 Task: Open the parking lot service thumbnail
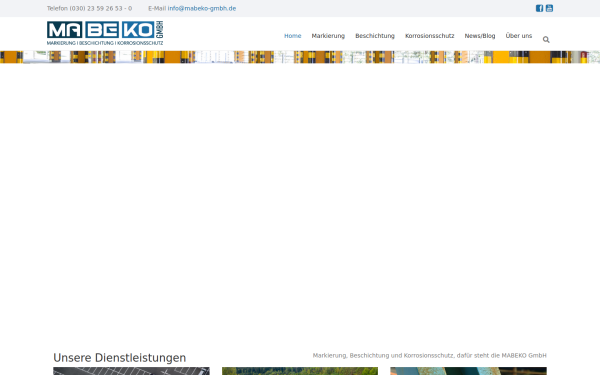point(131,371)
